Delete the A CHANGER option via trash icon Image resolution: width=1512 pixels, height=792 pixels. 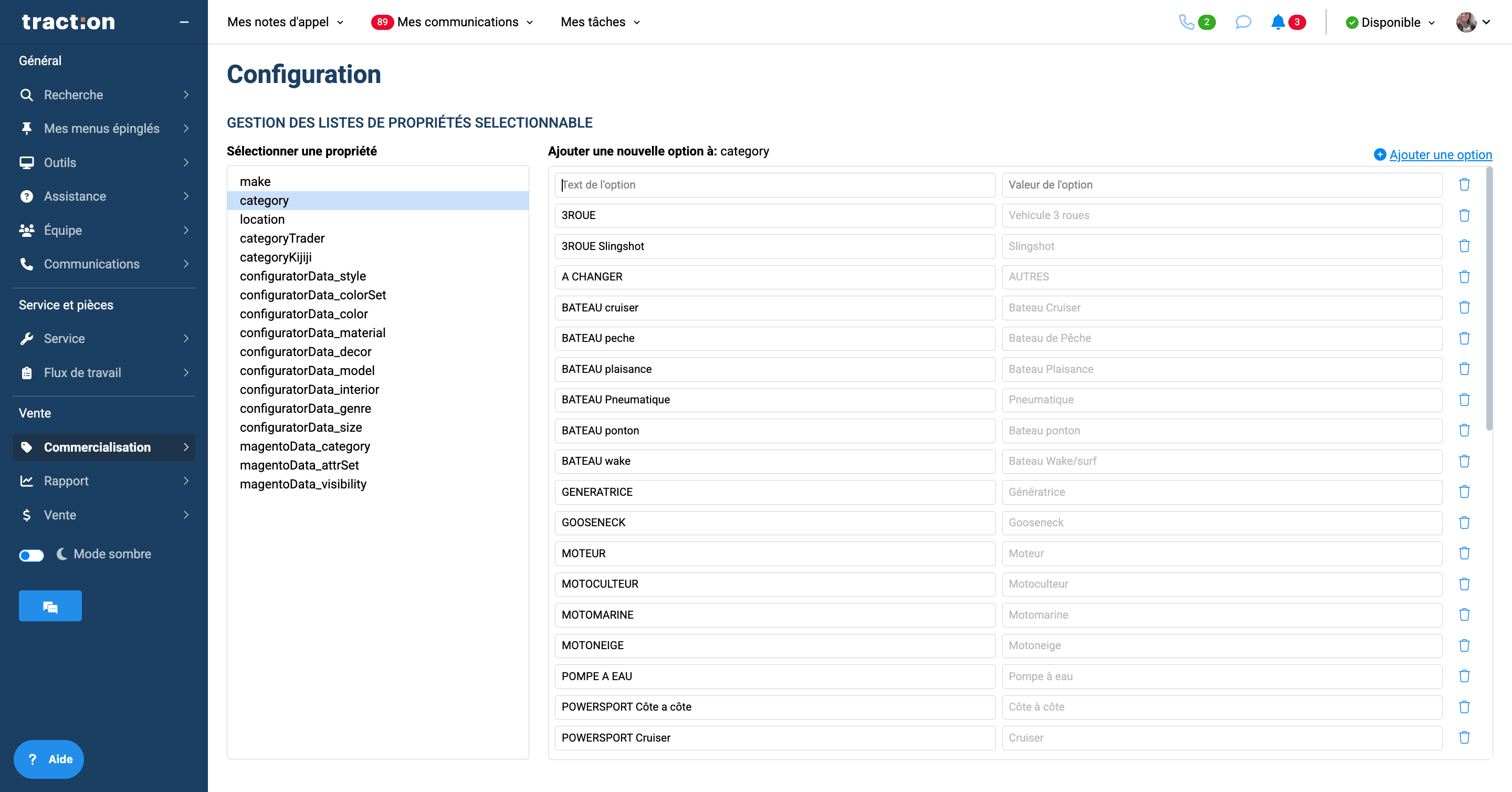(x=1464, y=277)
